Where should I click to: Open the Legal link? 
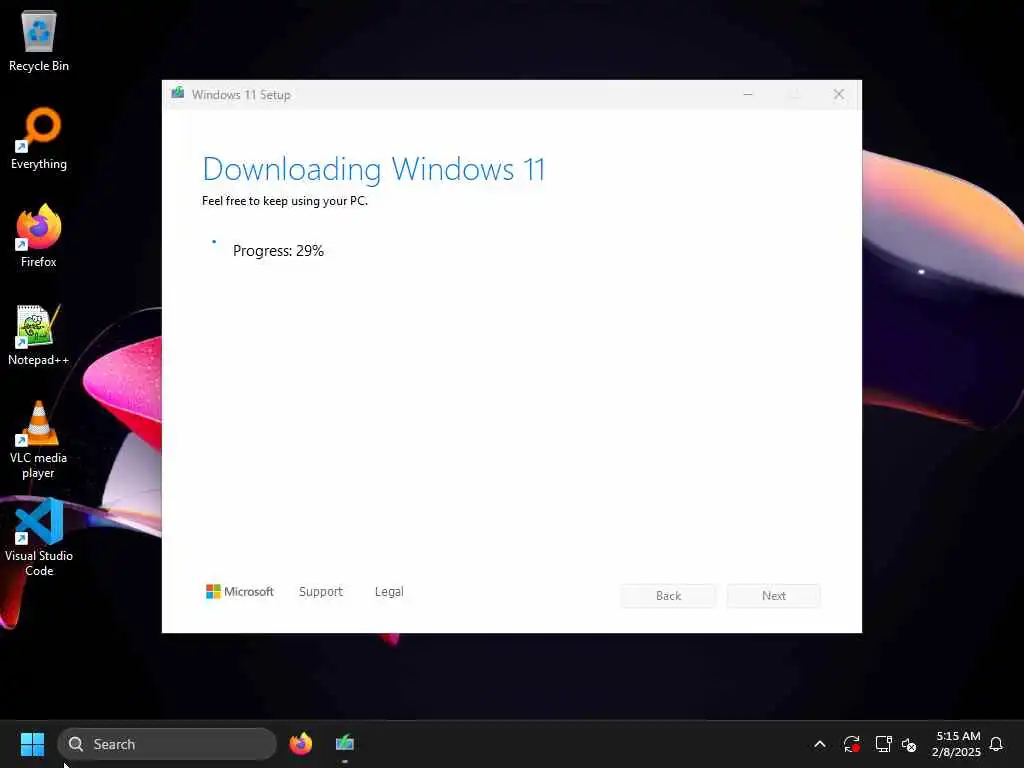(389, 592)
